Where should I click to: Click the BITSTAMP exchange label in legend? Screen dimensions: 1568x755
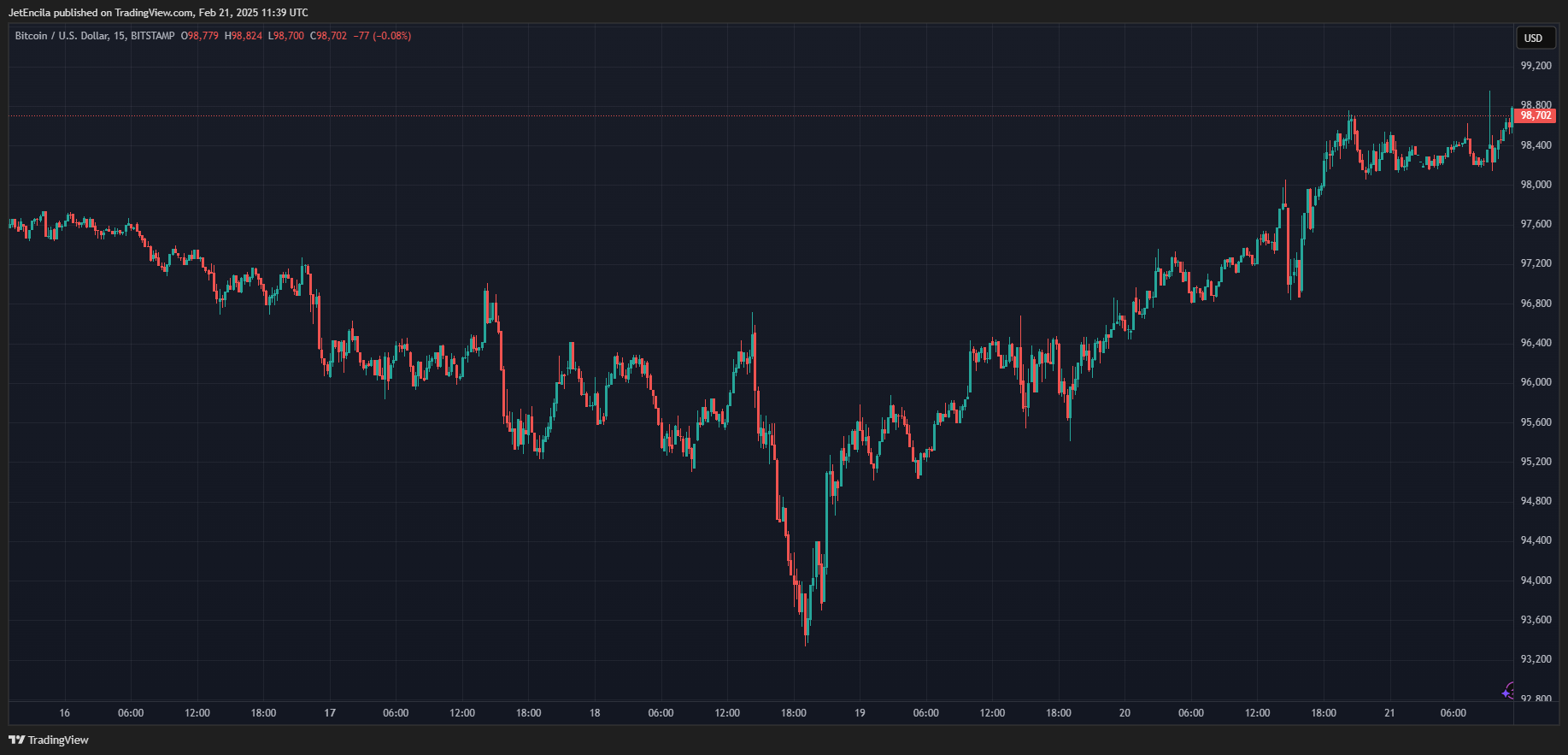[x=153, y=36]
